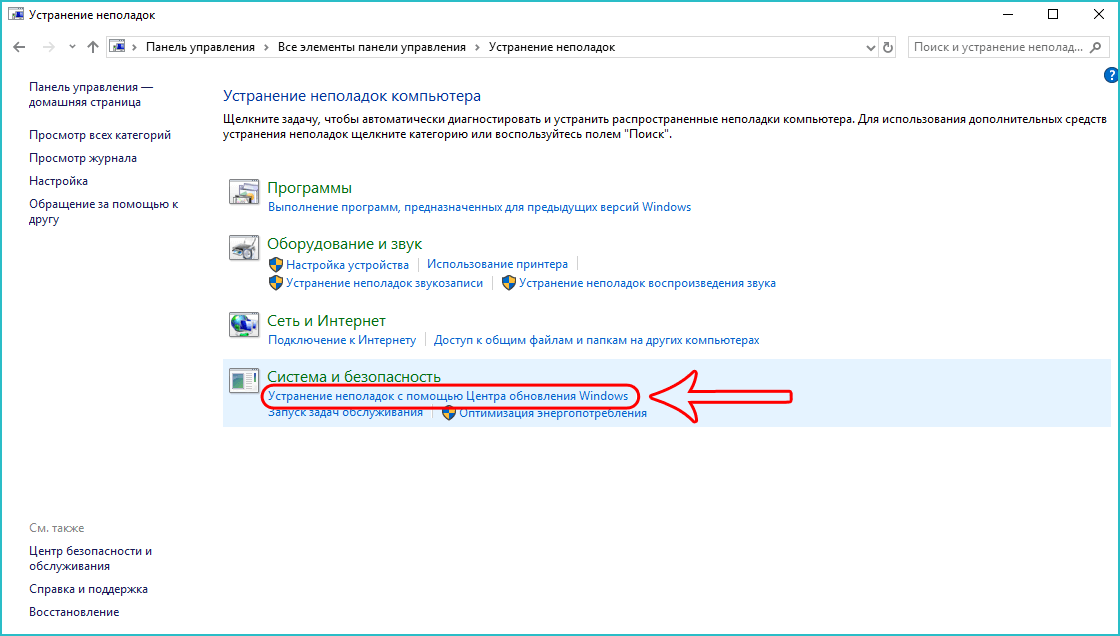Click the Forward navigation arrow

[x=49, y=47]
